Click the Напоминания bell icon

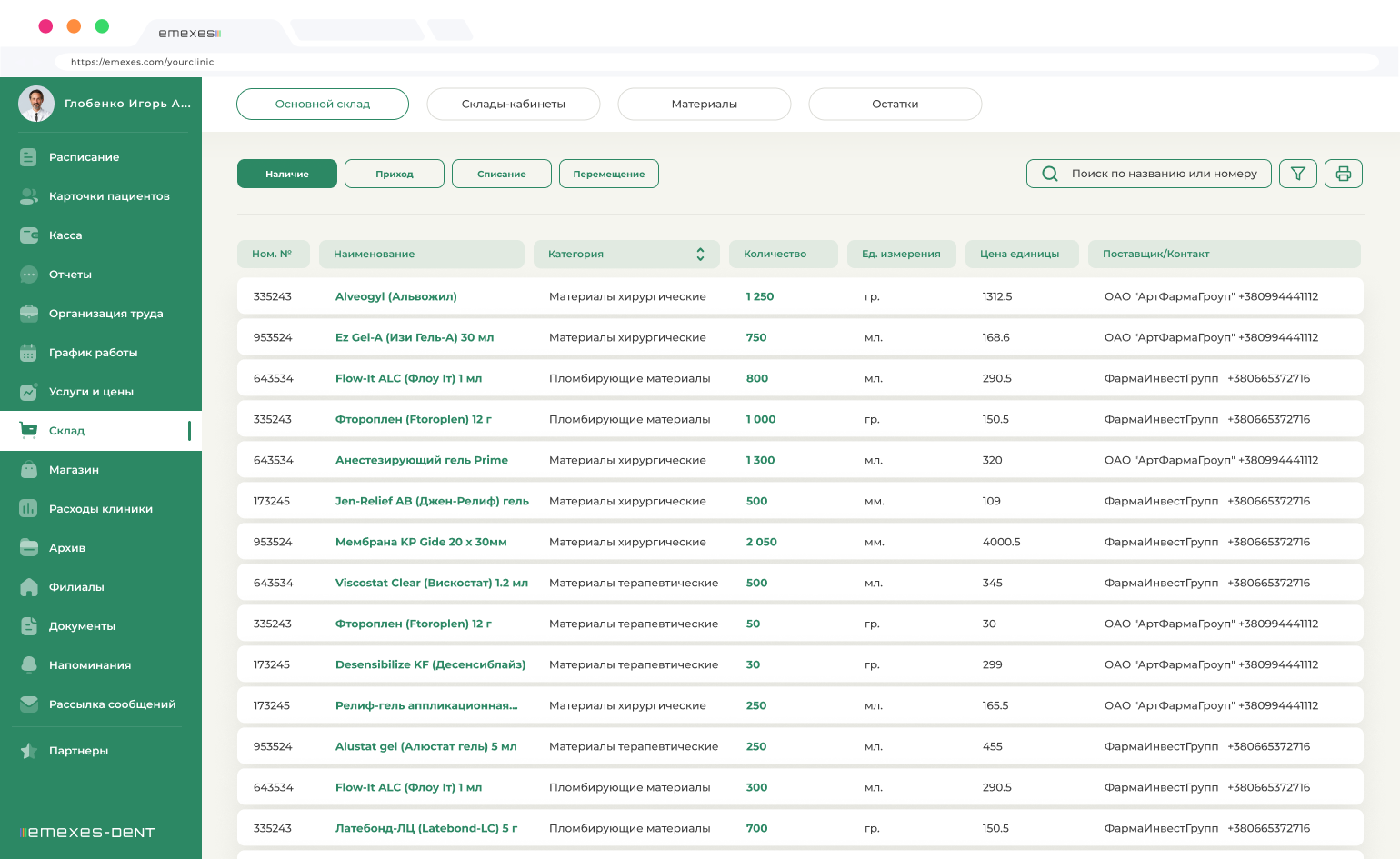point(29,665)
